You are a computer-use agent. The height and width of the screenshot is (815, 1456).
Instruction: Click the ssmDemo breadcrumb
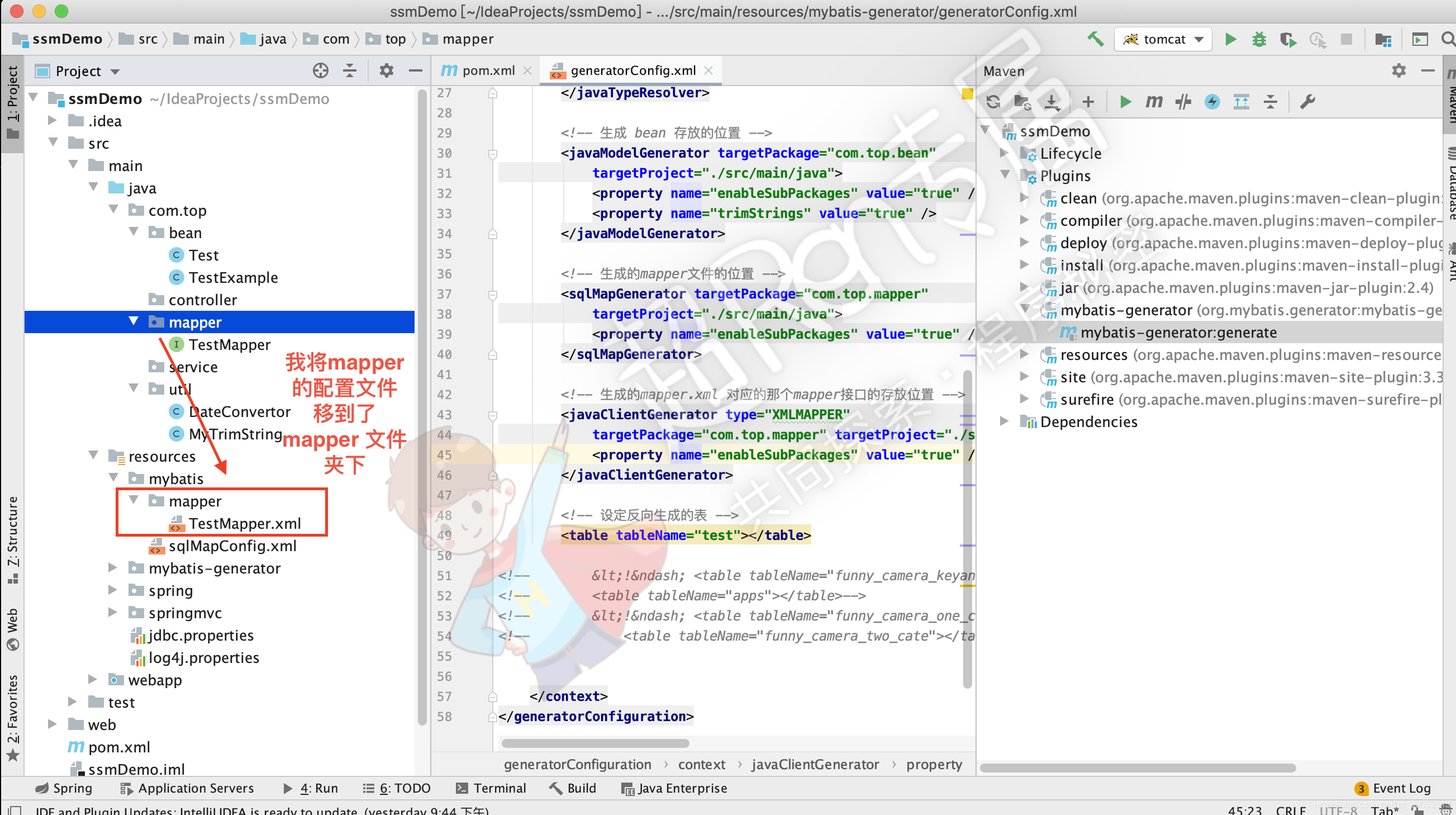[58, 39]
